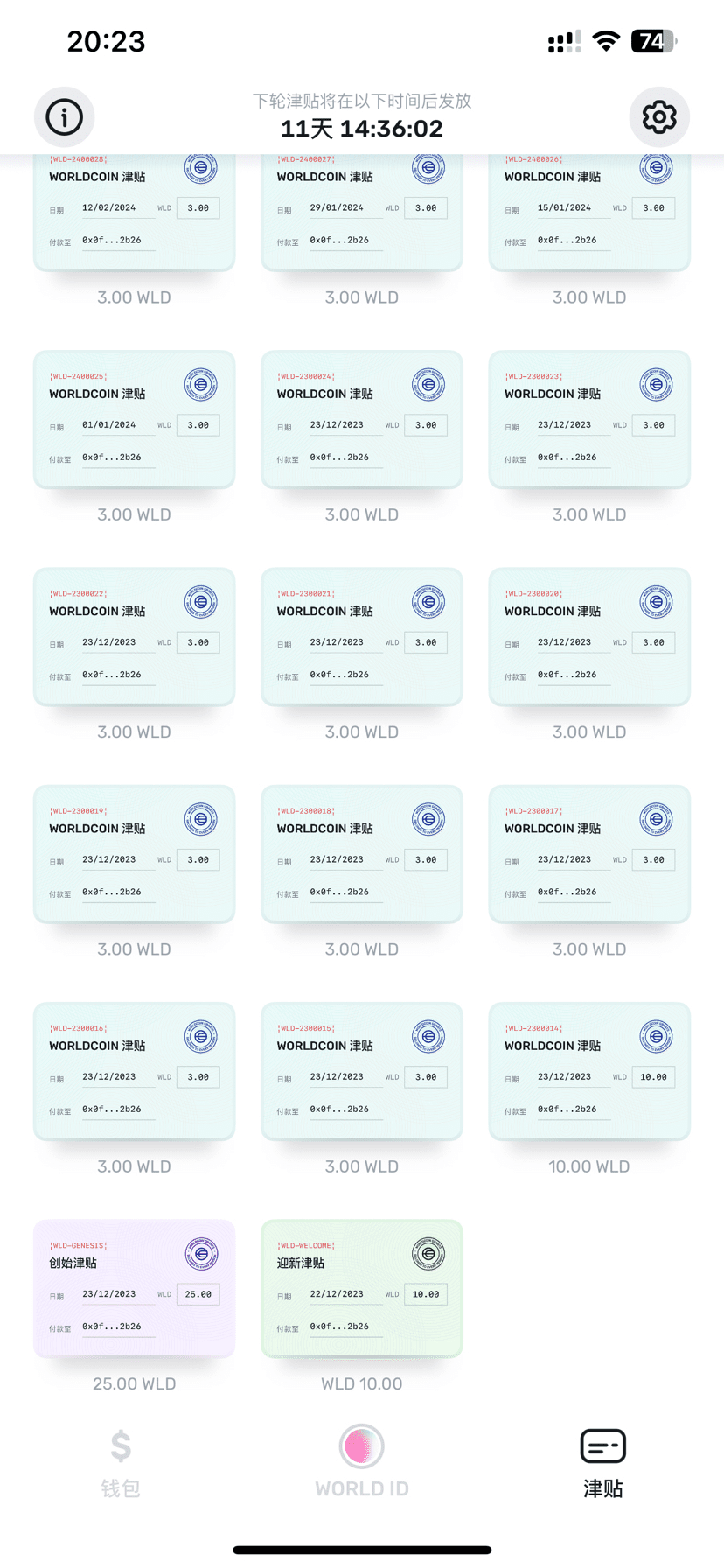Tap the cellular signal bars icon
The width and height of the screenshot is (724, 1568).
click(564, 41)
